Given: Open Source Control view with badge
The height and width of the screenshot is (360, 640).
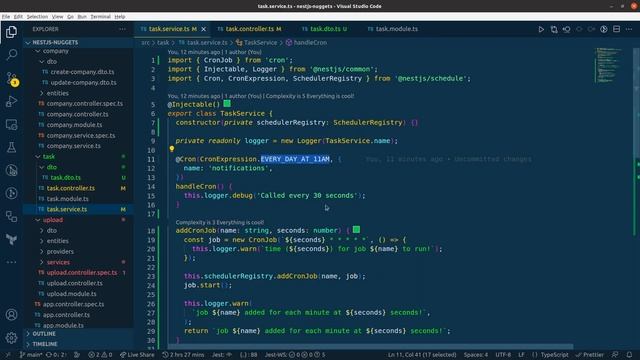Looking at the screenshot, I should click(x=12, y=79).
